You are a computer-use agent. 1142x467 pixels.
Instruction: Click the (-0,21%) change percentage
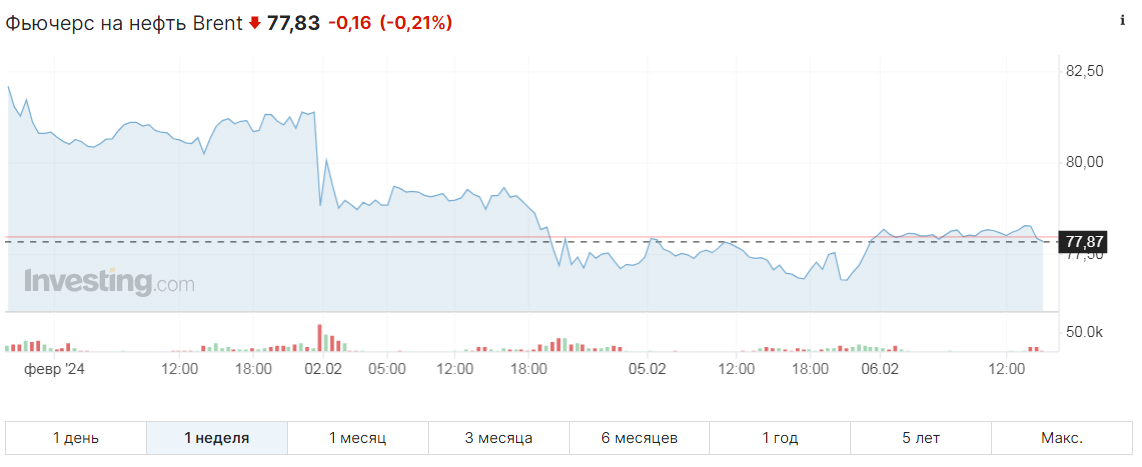click(416, 23)
